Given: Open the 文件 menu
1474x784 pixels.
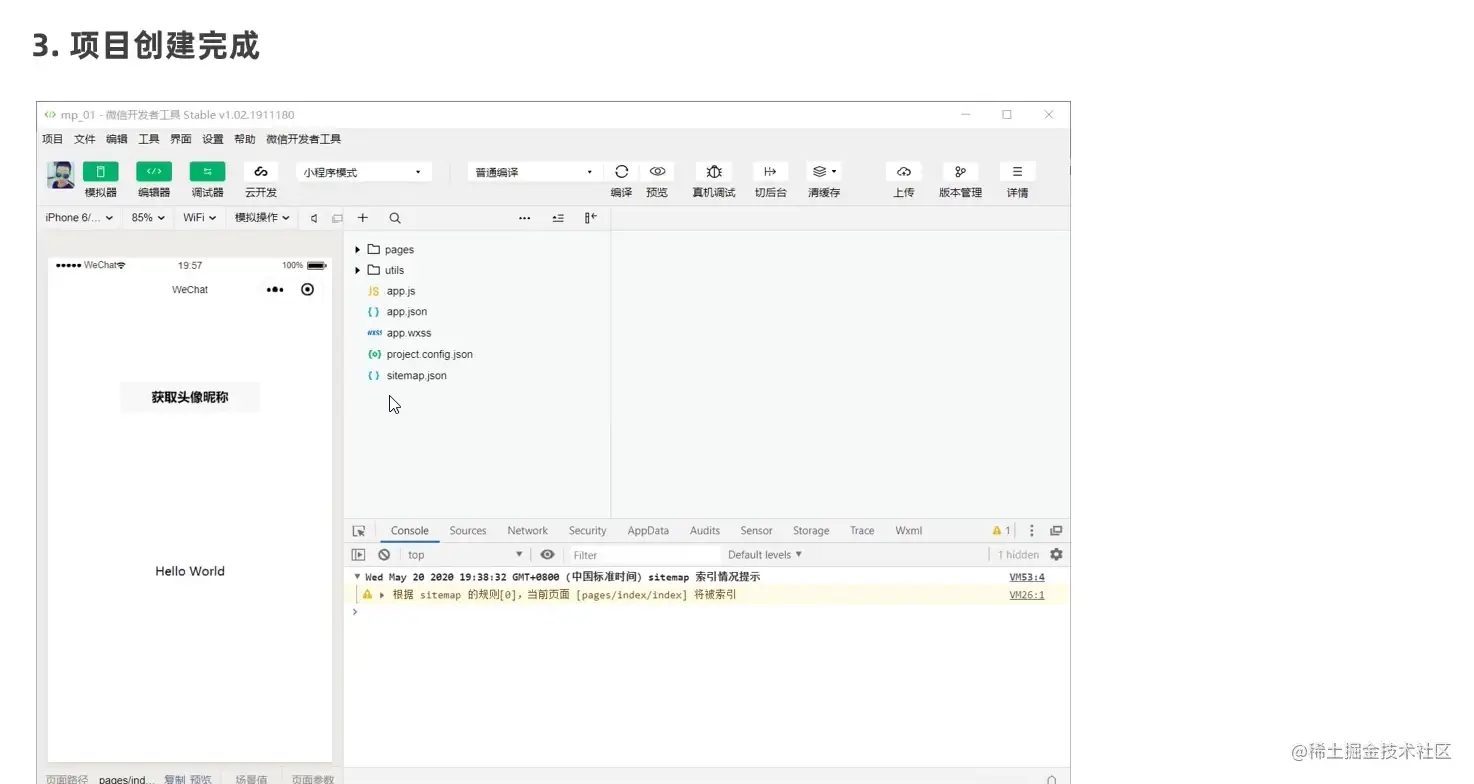Looking at the screenshot, I should pyautogui.click(x=85, y=139).
